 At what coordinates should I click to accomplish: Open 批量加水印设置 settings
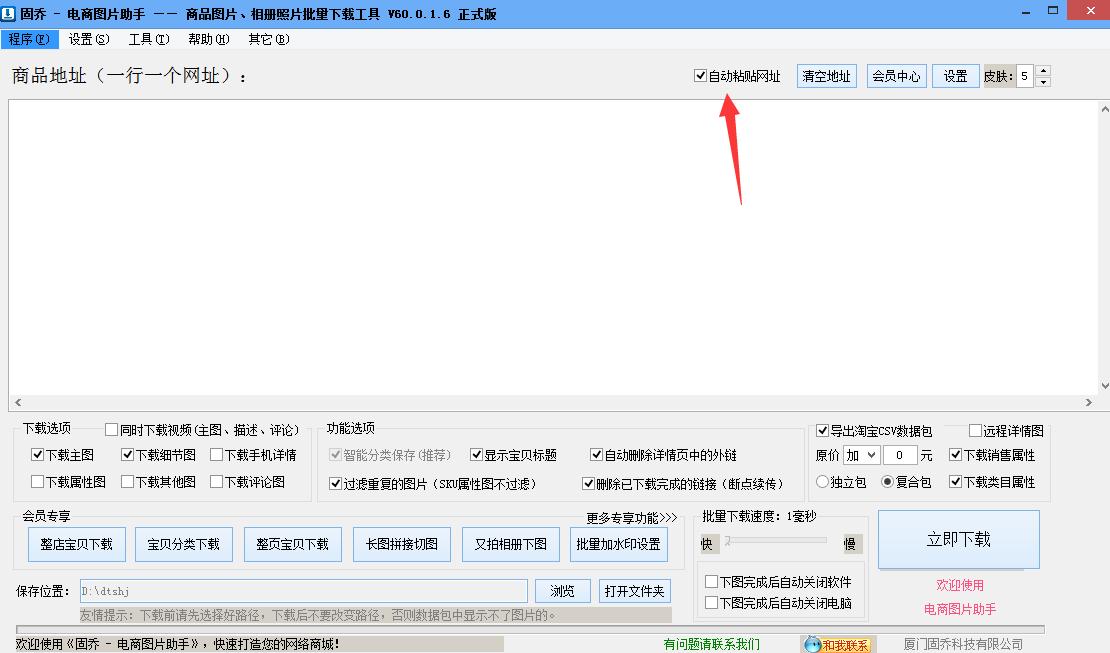pos(619,544)
